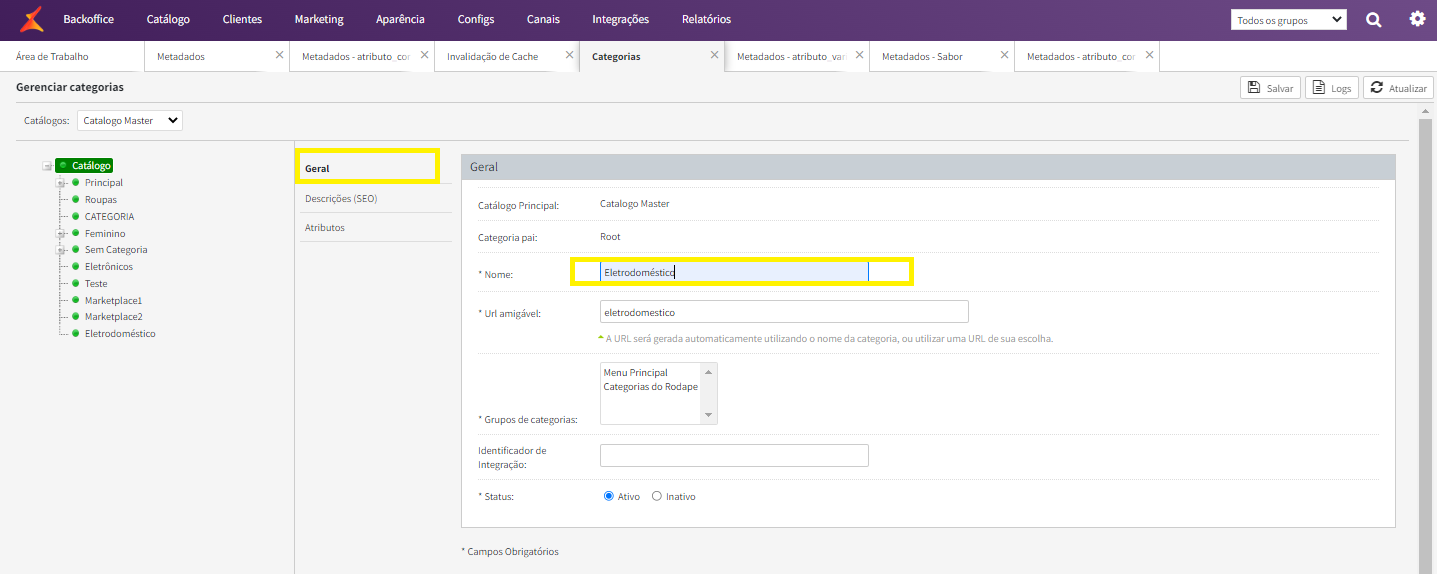Viewport: 1437px width, 574px height.
Task: Open the Logs button
Action: pos(1332,88)
